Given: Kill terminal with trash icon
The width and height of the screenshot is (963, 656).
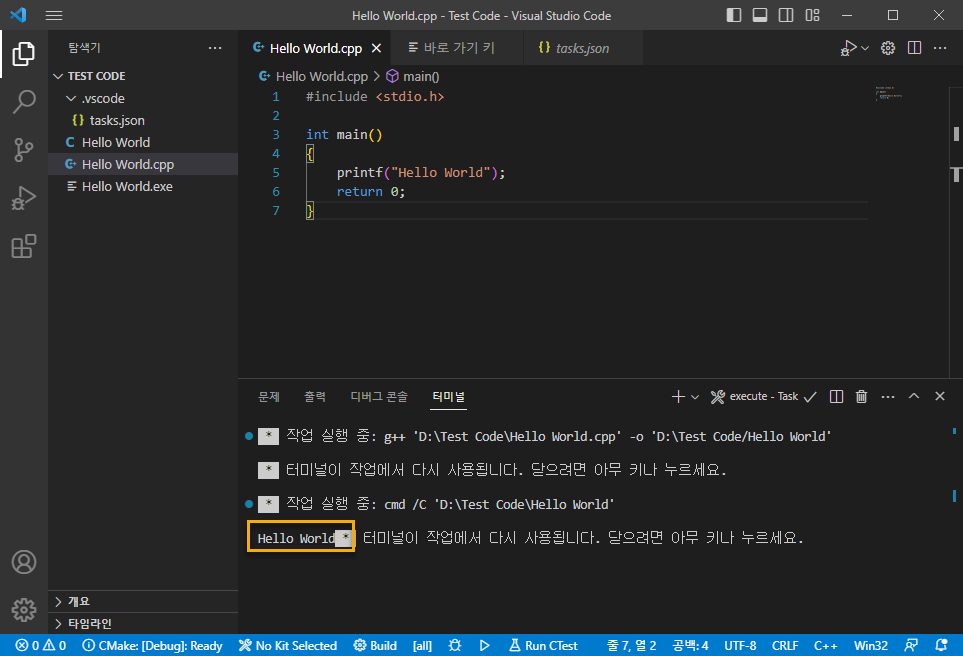Looking at the screenshot, I should [862, 397].
